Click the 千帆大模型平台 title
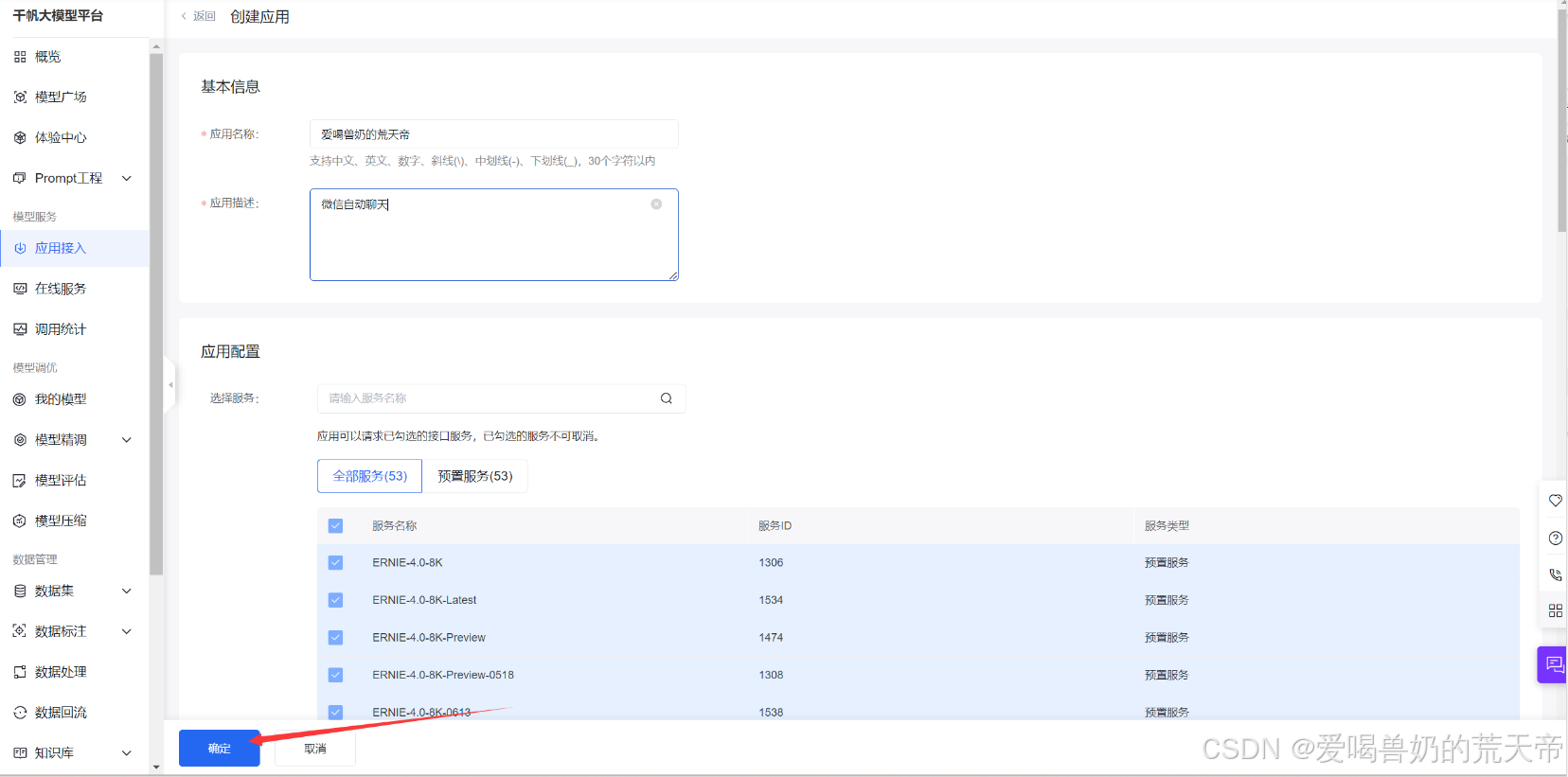 pyautogui.click(x=58, y=16)
